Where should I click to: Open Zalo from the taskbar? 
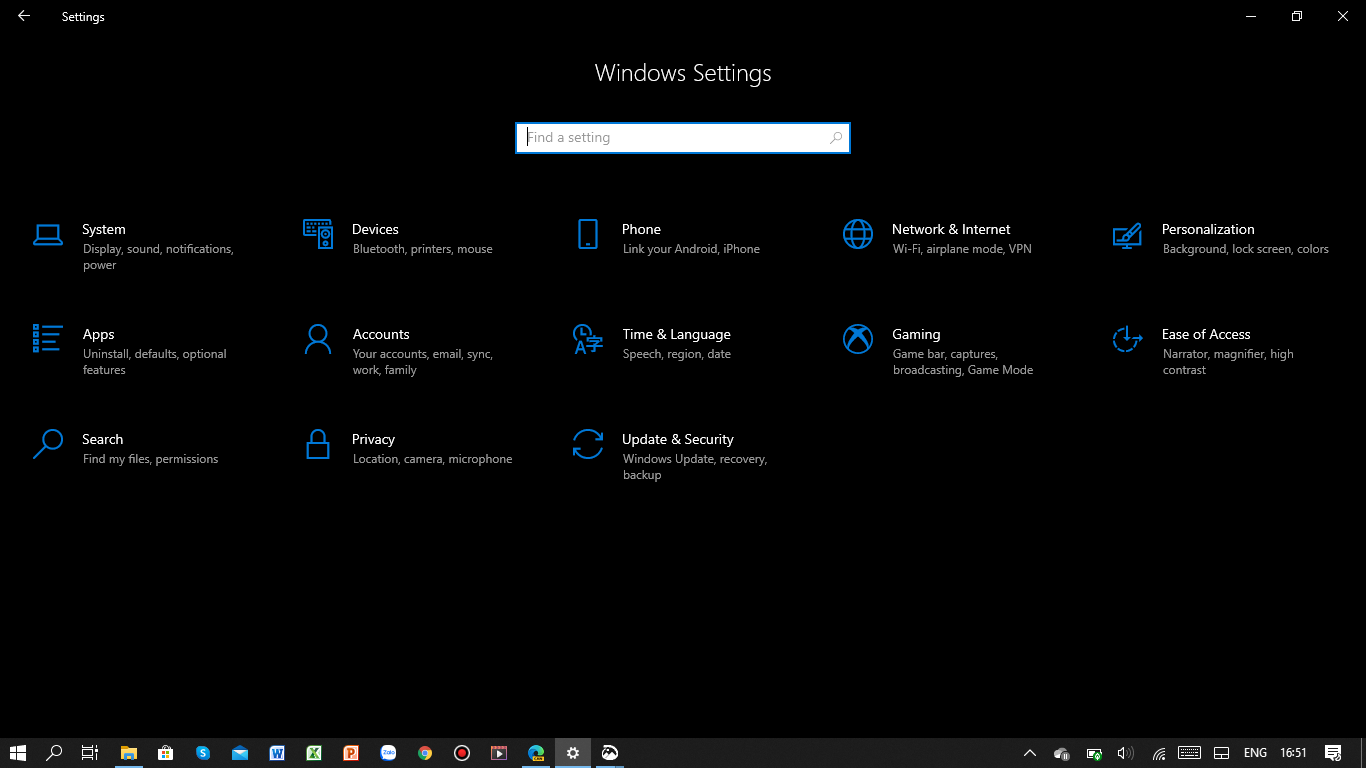point(388,753)
